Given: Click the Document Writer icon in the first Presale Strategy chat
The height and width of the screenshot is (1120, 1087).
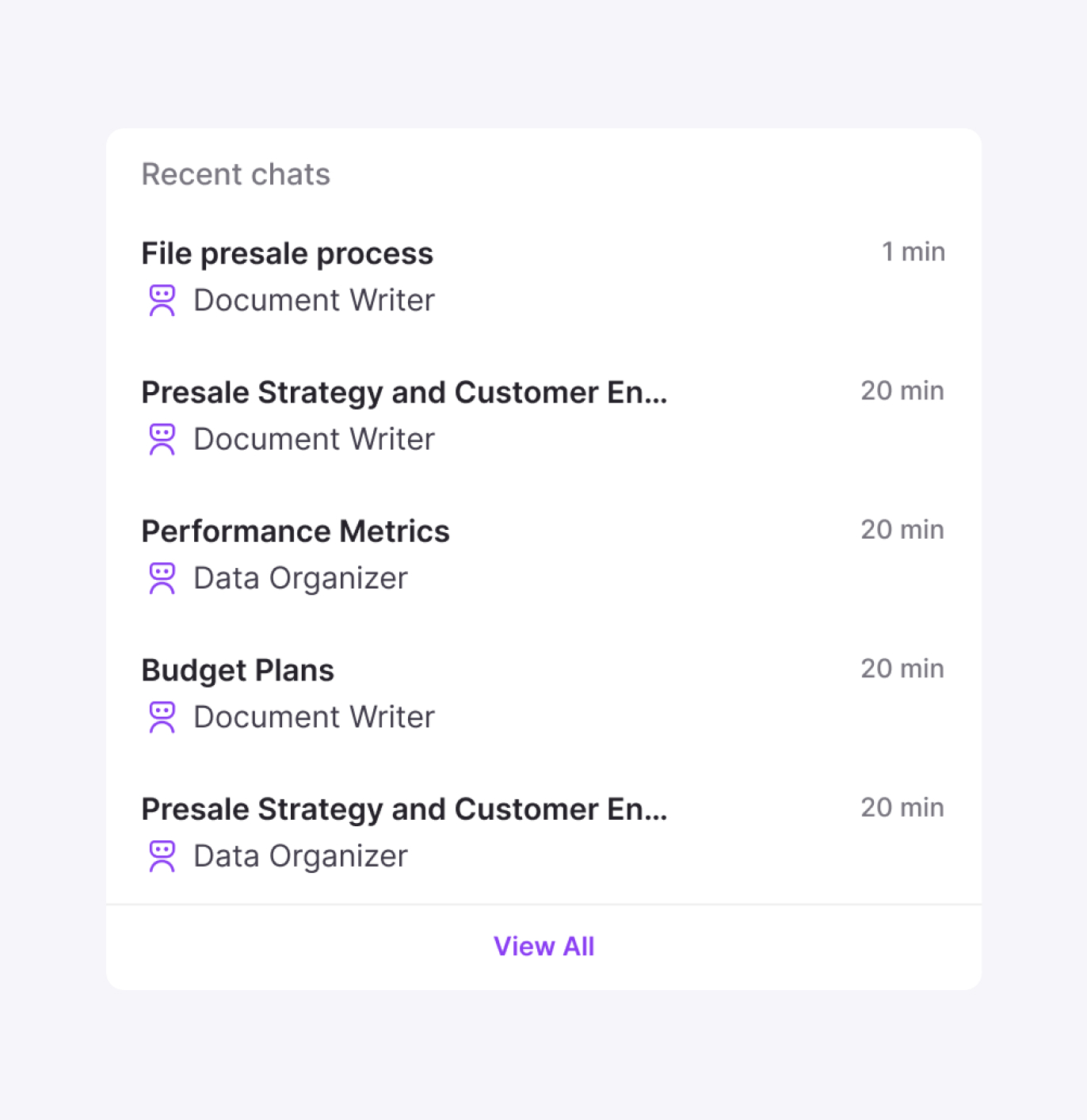Looking at the screenshot, I should (x=162, y=438).
